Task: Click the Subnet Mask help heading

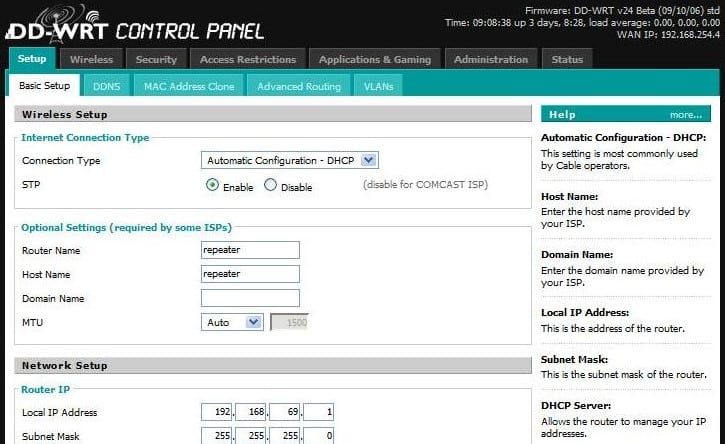Action: click(574, 359)
